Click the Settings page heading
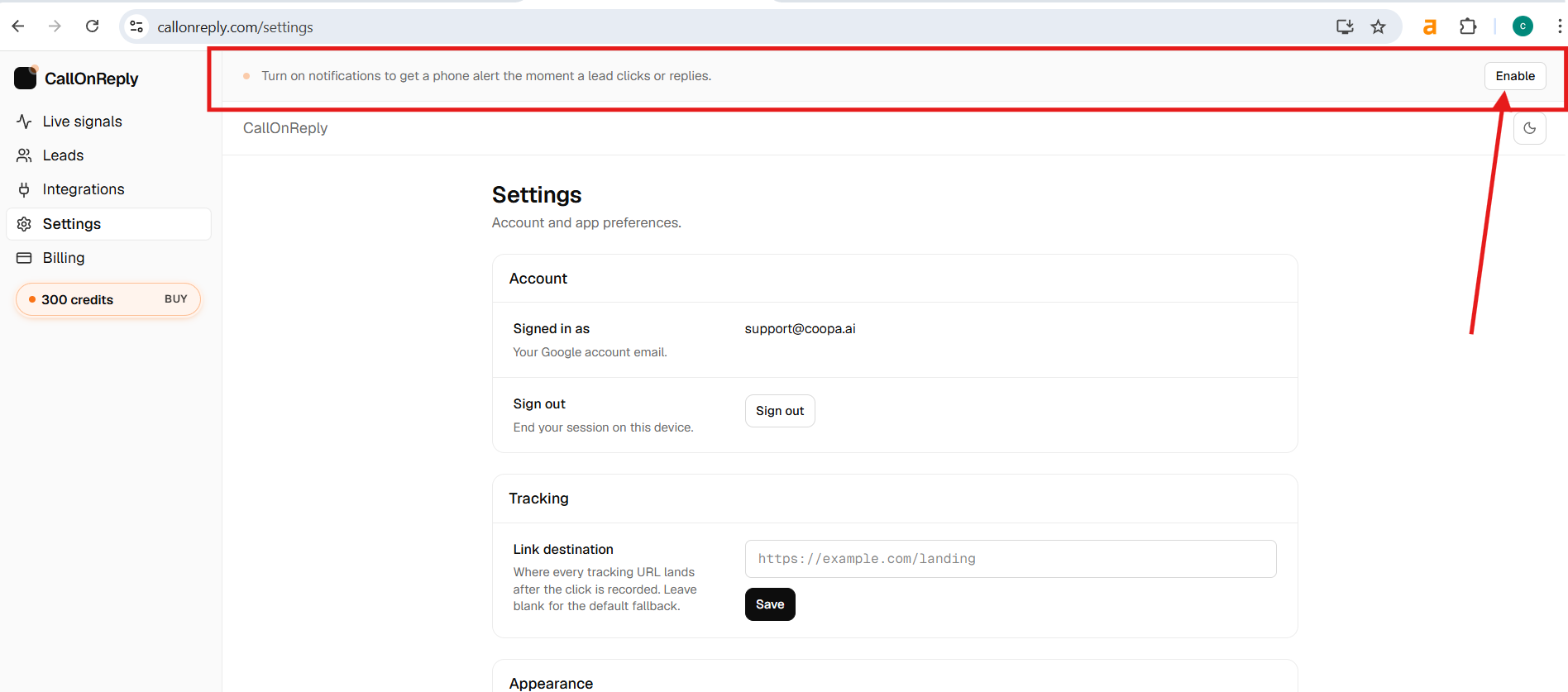 [537, 195]
